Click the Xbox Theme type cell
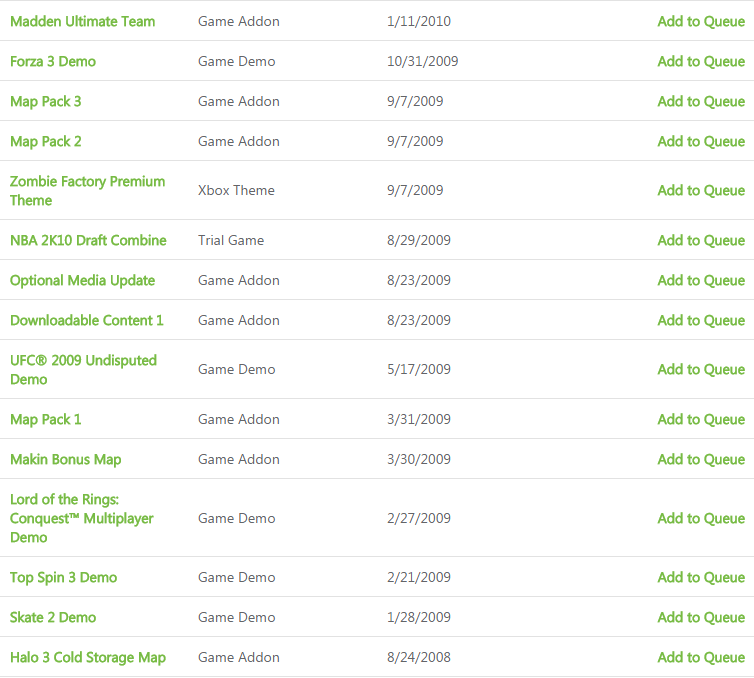 [236, 190]
